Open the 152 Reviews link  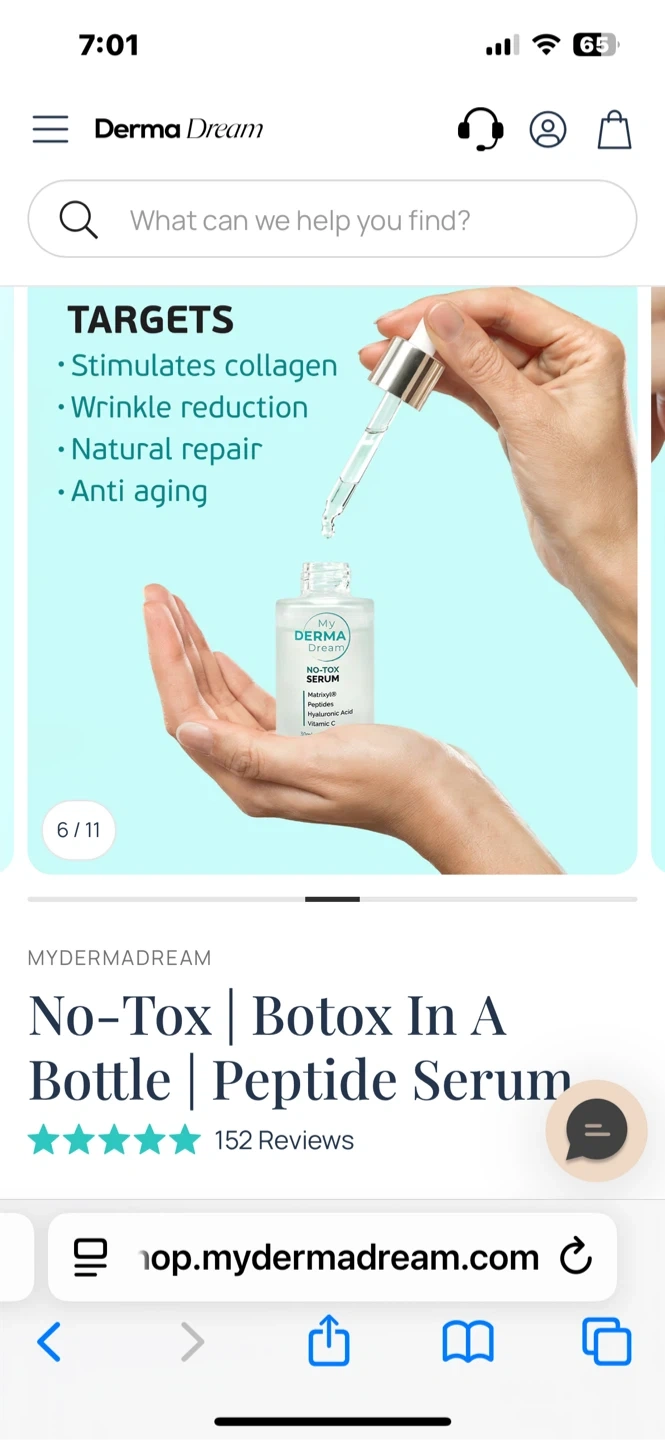point(284,1140)
